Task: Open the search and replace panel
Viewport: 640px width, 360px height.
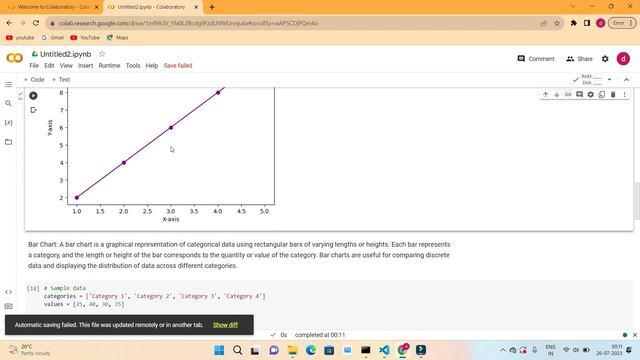Action: 8,104
